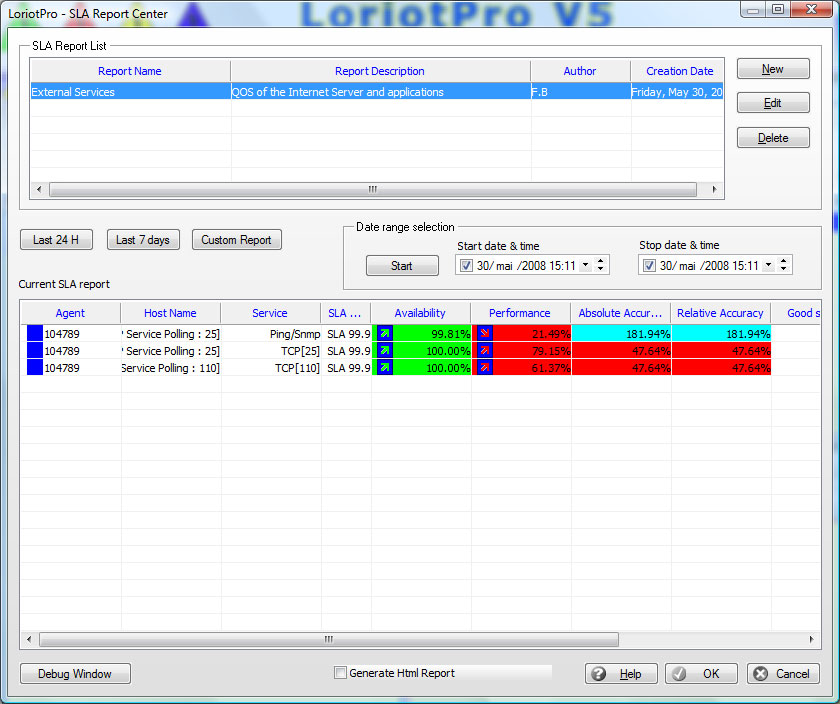Click the red performance indicator icon for TCP[25]
This screenshot has width=840, height=704.
(483, 350)
